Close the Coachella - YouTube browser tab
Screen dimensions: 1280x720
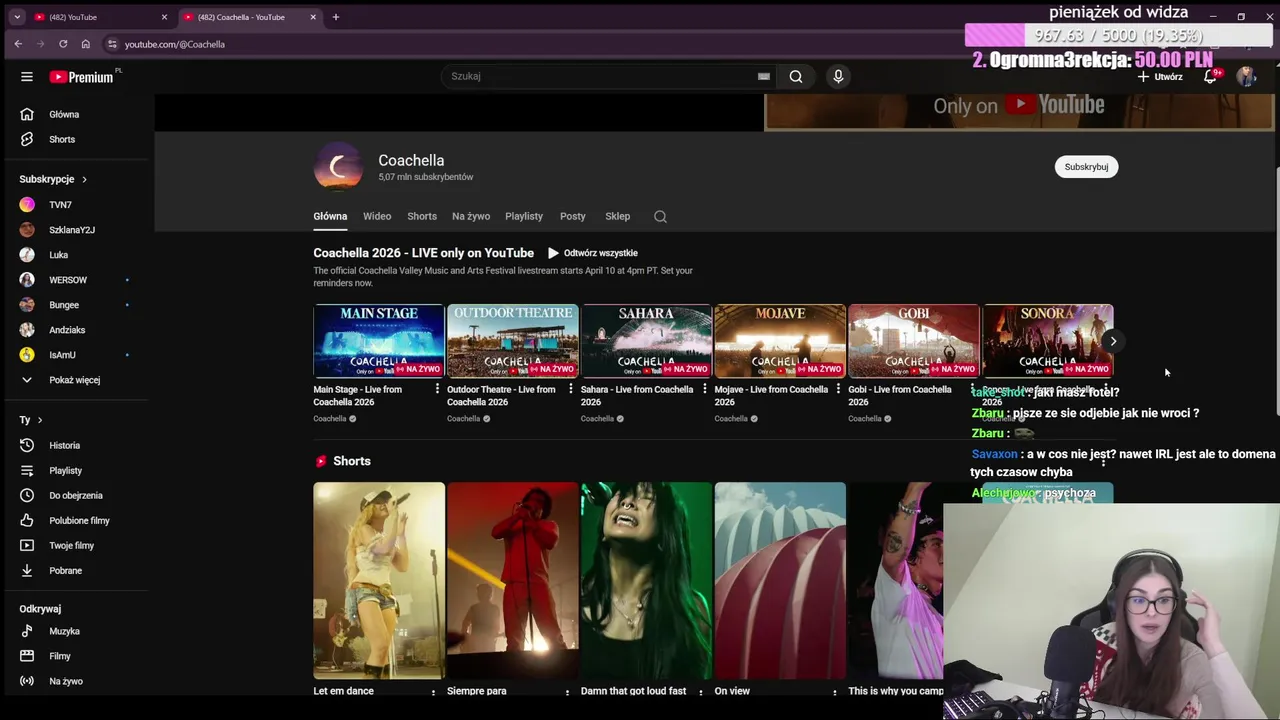click(313, 17)
